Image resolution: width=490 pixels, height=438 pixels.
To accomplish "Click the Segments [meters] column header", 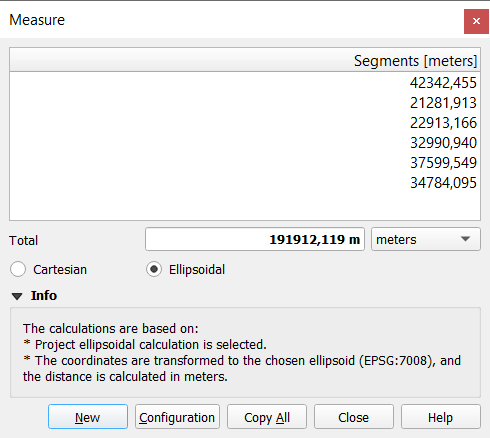I will (245, 61).
